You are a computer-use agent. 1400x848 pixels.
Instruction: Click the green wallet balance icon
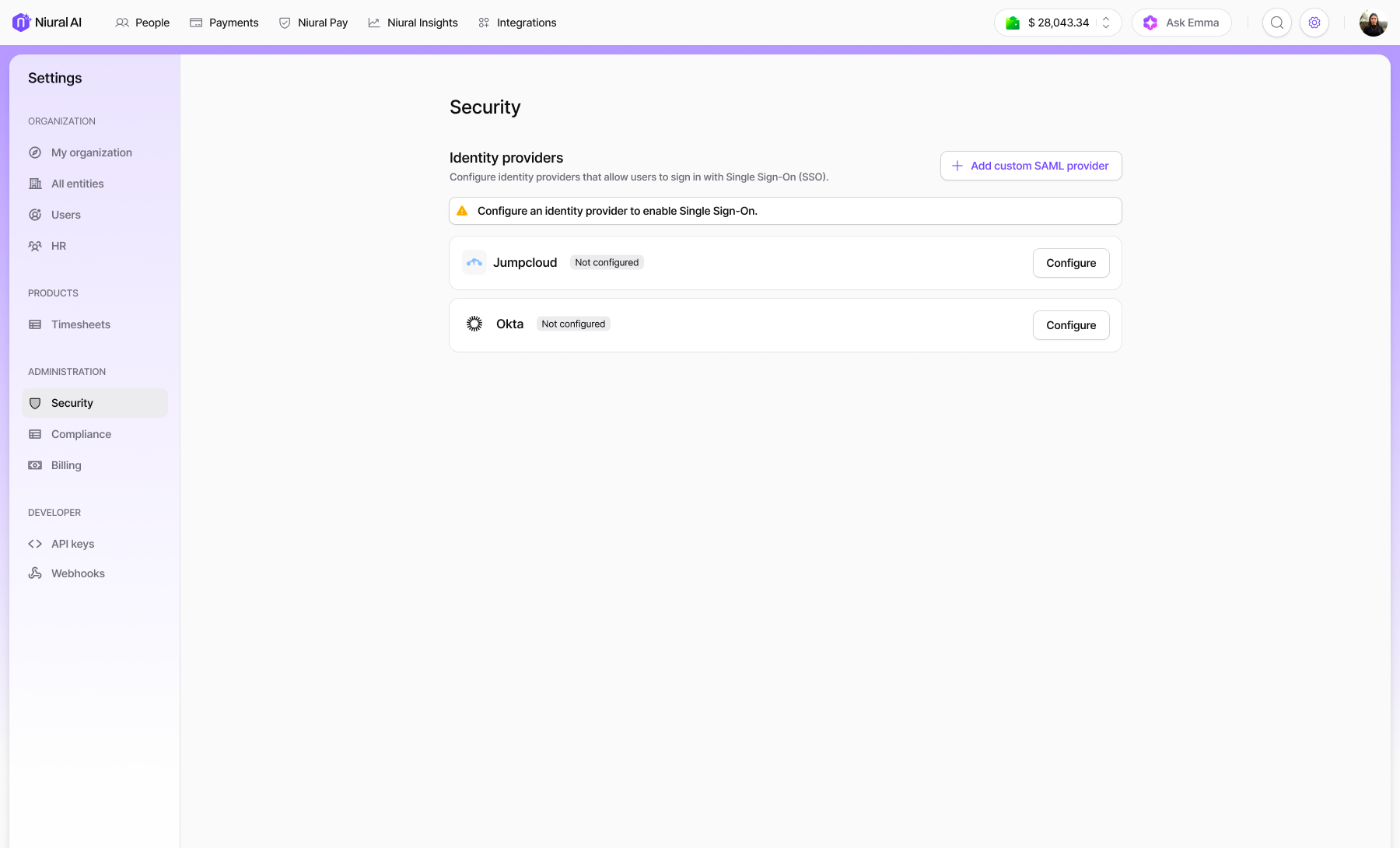pyautogui.click(x=1013, y=23)
